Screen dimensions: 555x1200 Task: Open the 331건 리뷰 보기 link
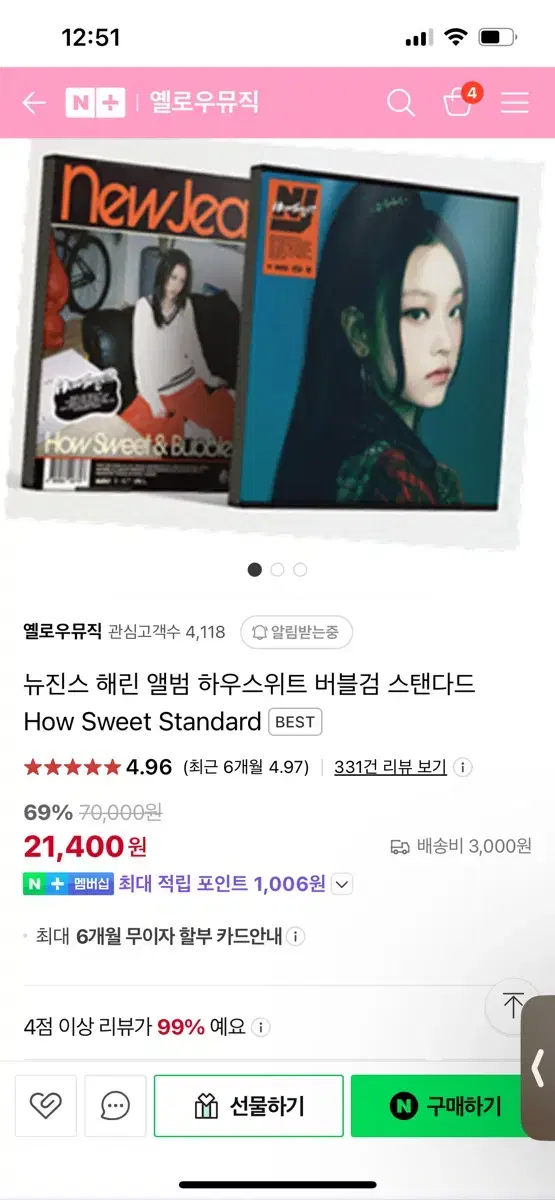pos(390,767)
